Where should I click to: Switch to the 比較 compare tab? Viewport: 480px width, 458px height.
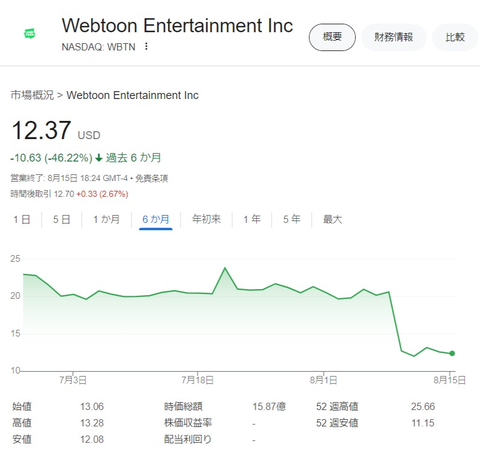click(x=455, y=37)
